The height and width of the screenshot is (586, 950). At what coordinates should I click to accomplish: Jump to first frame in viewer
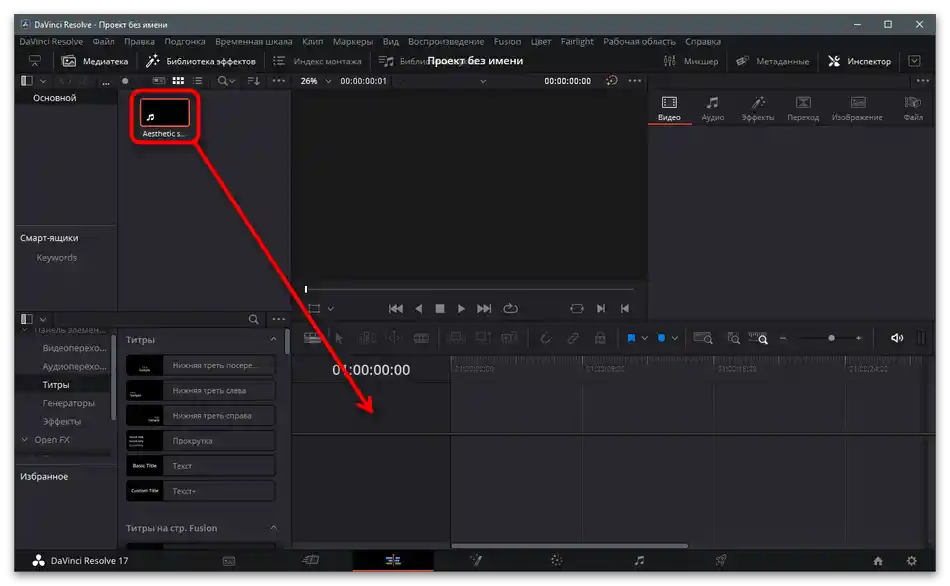pos(396,308)
